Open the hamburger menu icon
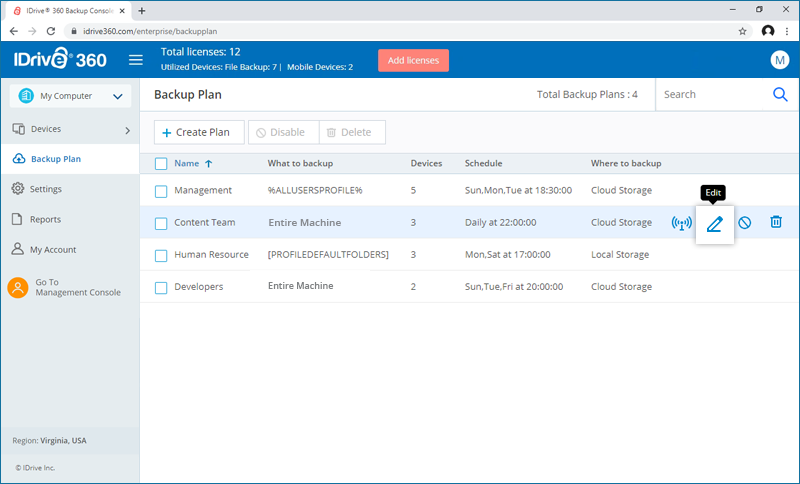This screenshot has width=800, height=484. [x=136, y=60]
